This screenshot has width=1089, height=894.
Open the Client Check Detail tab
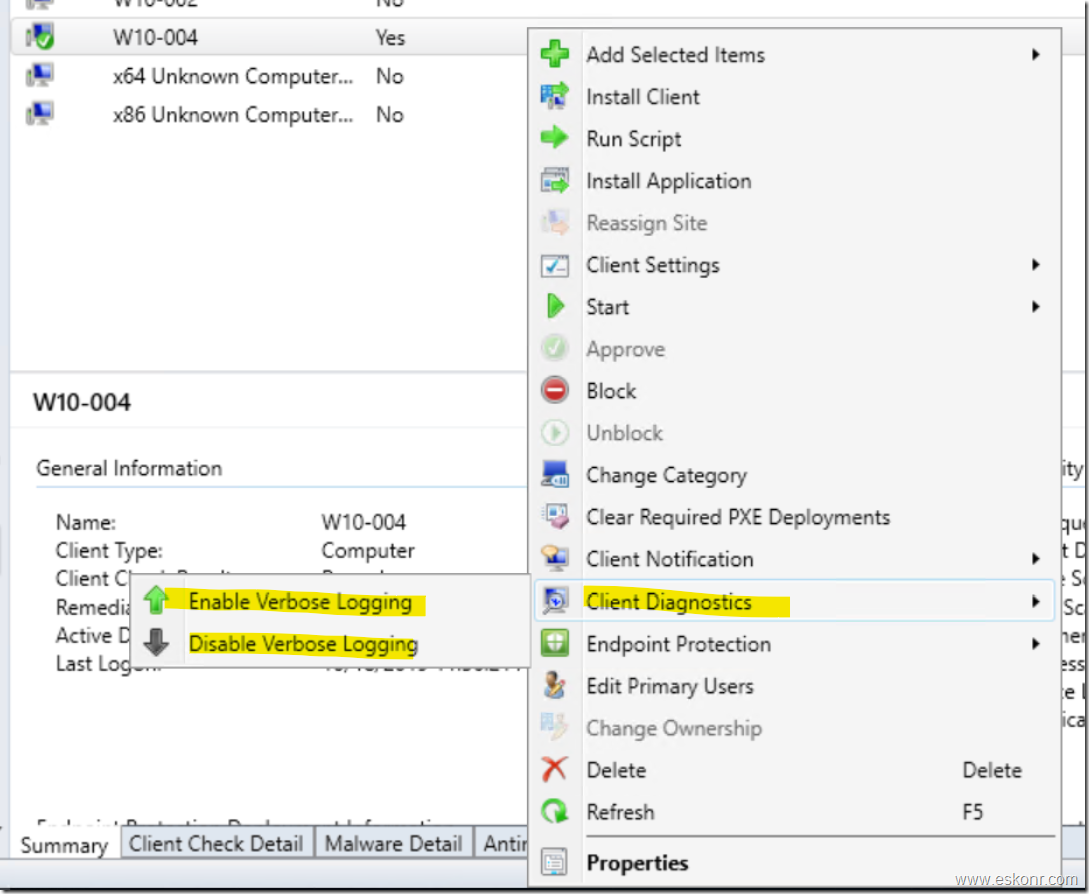tap(216, 843)
